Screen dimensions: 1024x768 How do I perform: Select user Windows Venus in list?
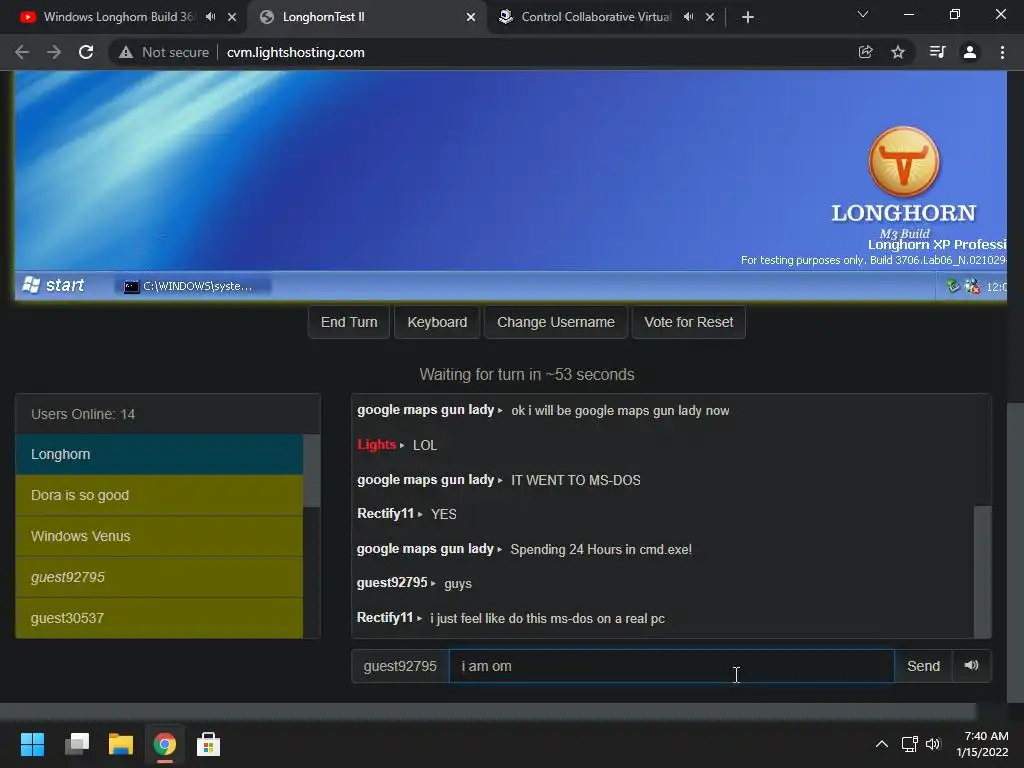click(159, 536)
